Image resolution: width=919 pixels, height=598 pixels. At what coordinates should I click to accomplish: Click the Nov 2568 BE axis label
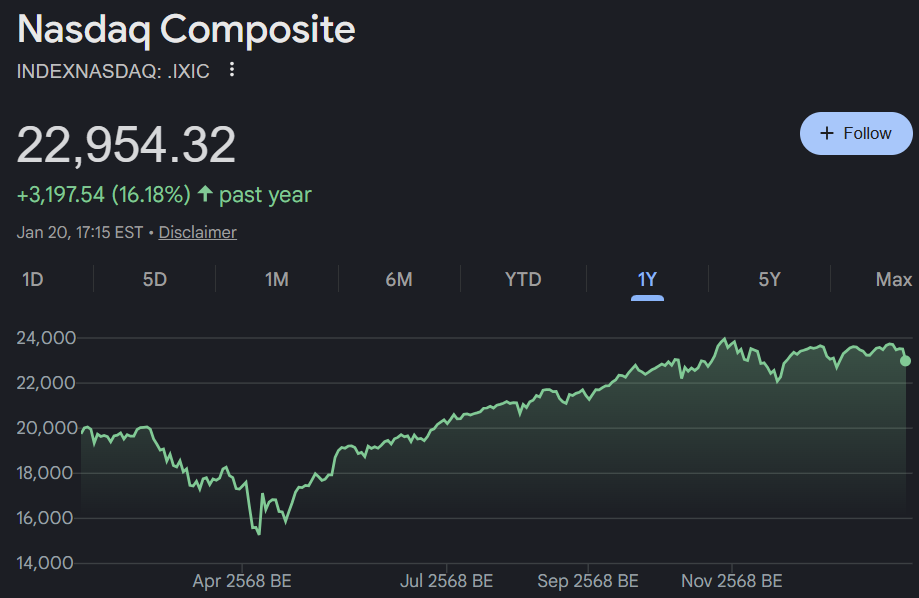732,581
